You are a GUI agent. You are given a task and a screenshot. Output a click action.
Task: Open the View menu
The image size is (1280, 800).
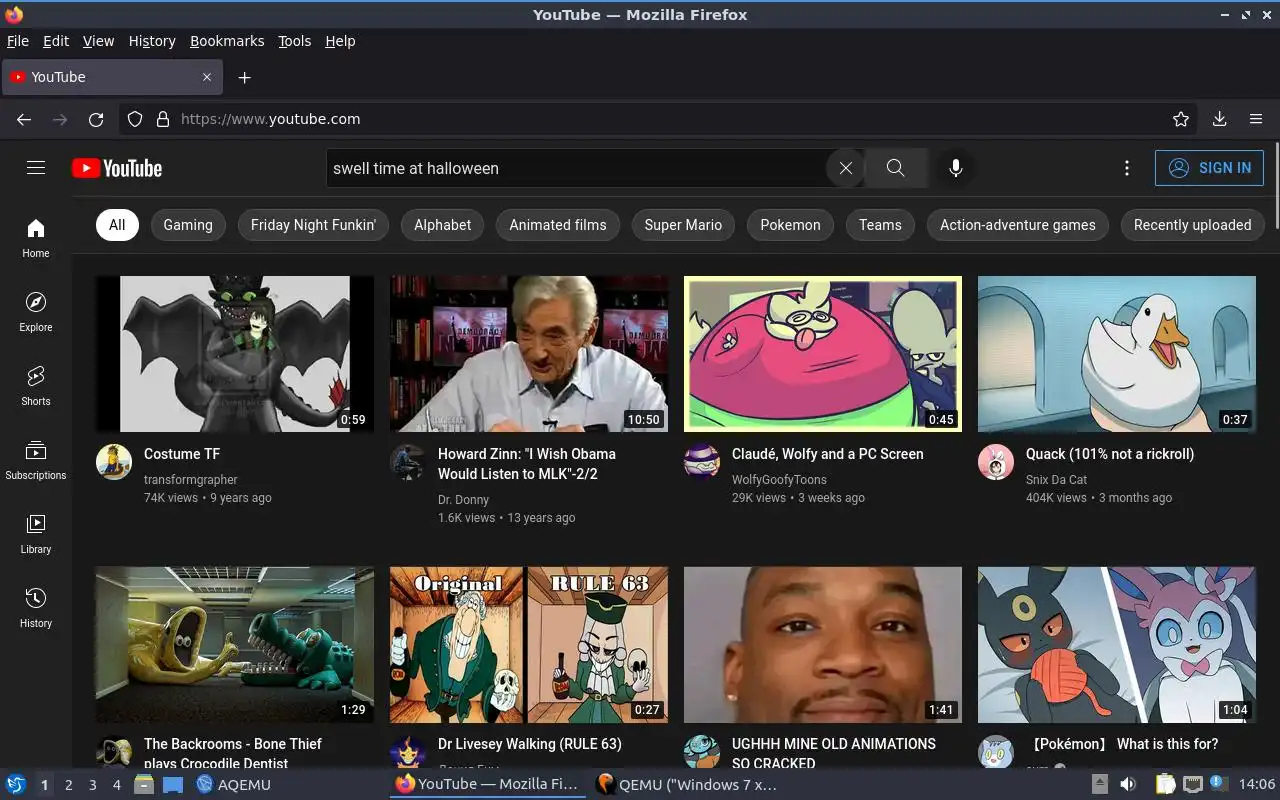coord(98,41)
